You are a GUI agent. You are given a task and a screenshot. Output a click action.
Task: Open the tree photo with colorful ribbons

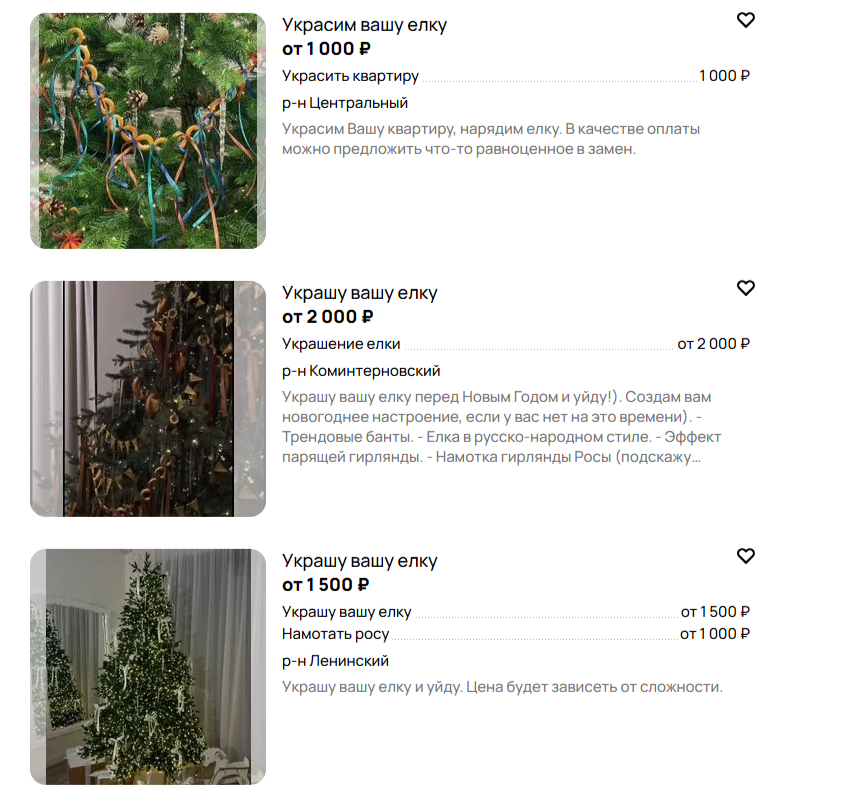[x=148, y=131]
